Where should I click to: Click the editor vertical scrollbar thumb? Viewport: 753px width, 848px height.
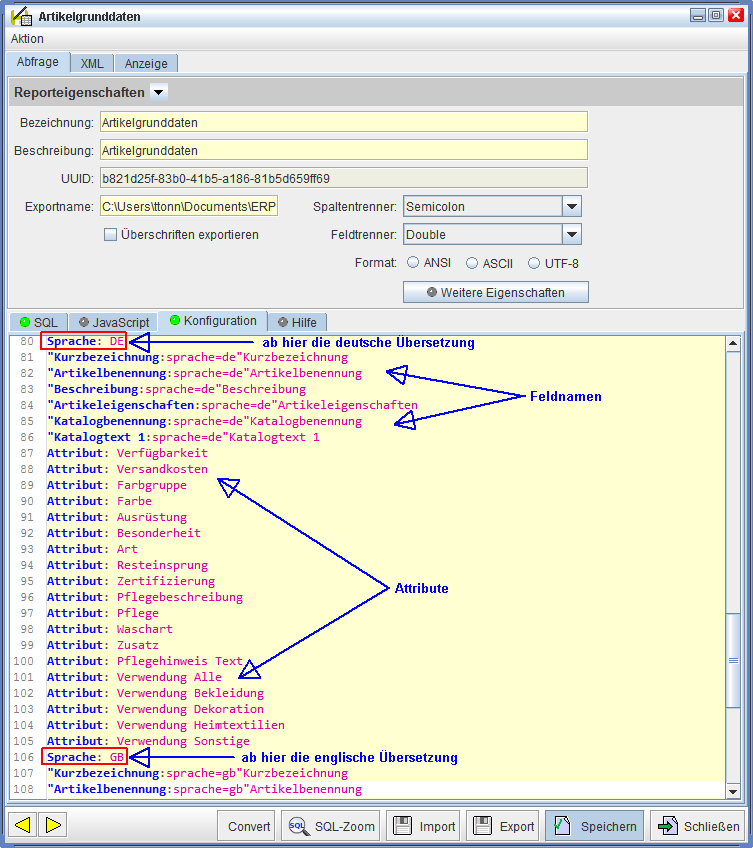733,662
